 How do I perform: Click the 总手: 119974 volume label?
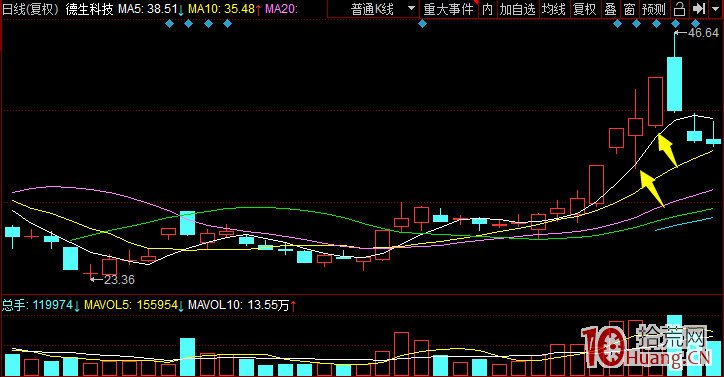(x=40, y=305)
